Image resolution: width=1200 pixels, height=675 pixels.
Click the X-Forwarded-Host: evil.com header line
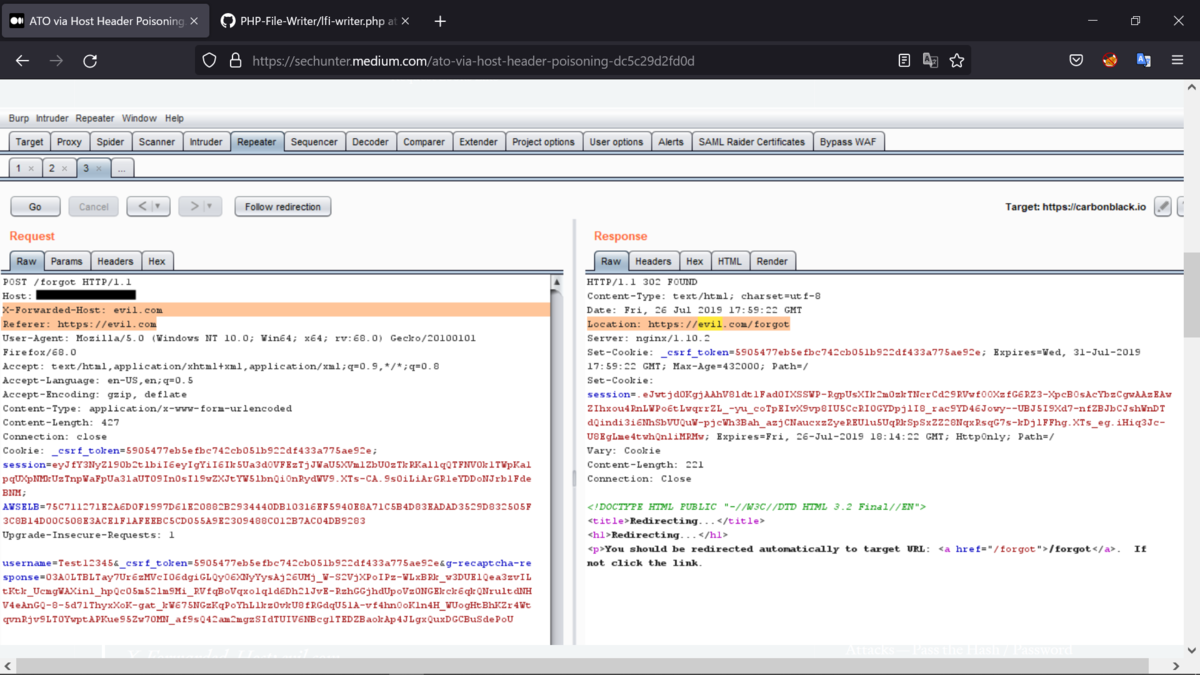(x=275, y=310)
